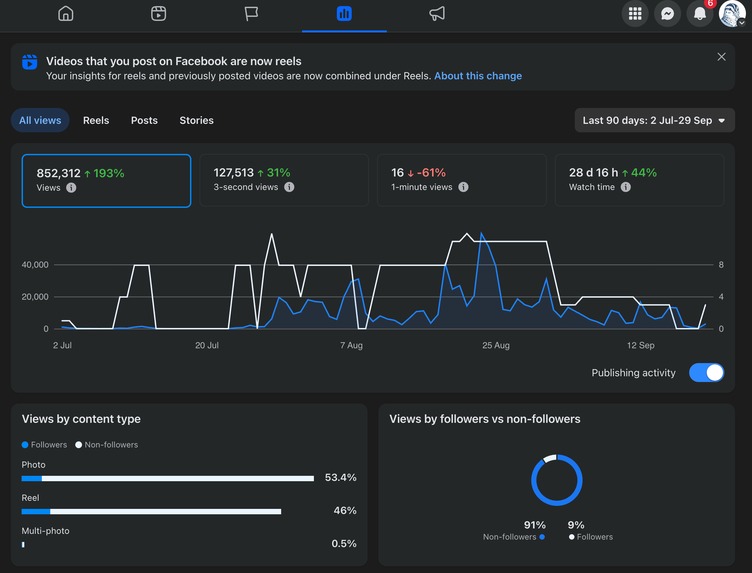752x573 pixels.
Task: Click the Followers legend dot in content type
Action: pos(25,445)
